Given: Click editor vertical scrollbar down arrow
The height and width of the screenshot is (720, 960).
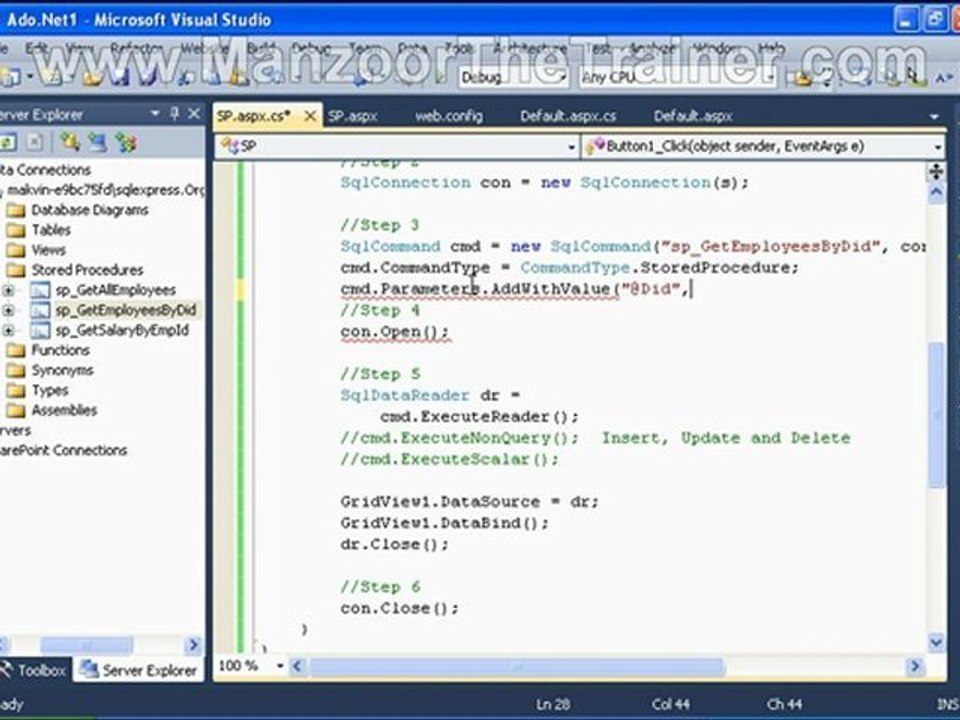Looking at the screenshot, I should click(936, 642).
